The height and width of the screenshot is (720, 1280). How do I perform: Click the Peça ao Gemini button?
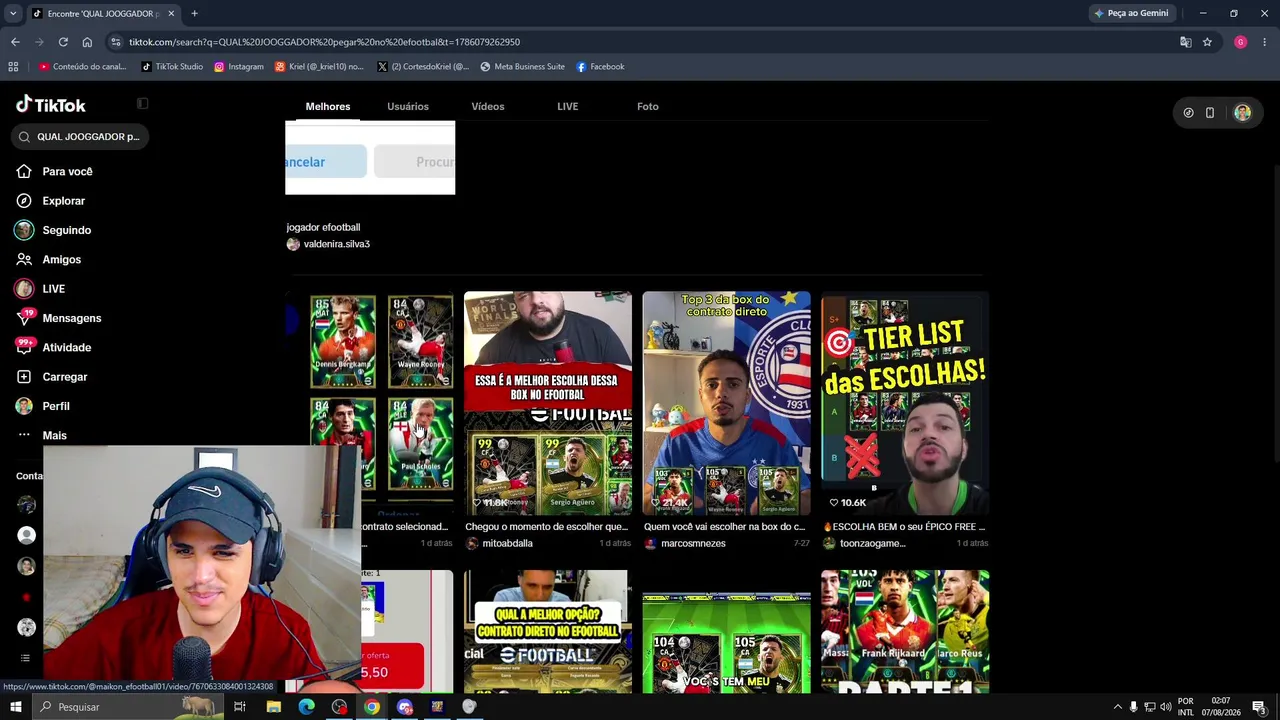tap(1132, 14)
